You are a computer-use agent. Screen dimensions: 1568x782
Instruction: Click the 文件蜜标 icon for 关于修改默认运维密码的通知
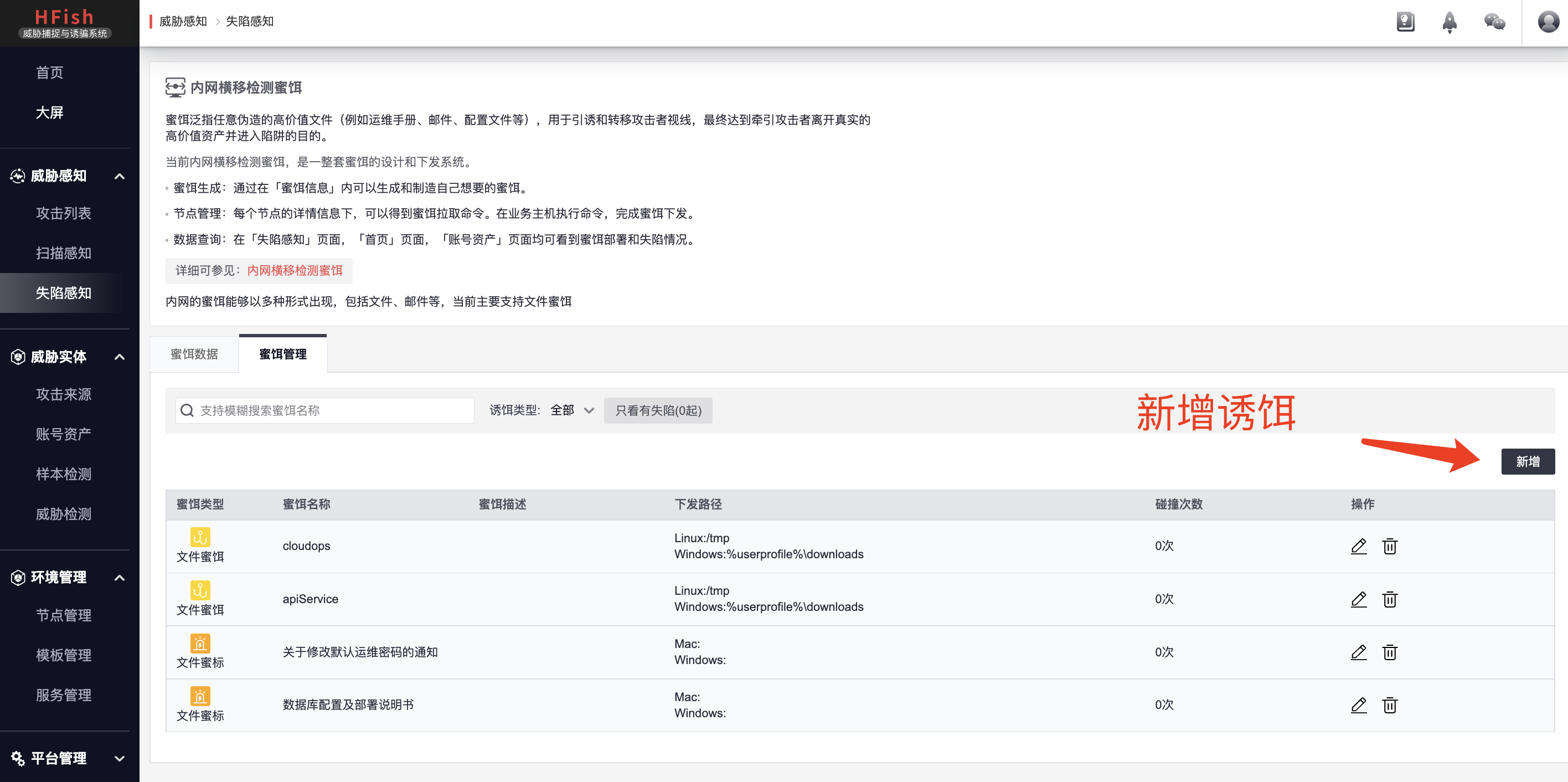(200, 642)
